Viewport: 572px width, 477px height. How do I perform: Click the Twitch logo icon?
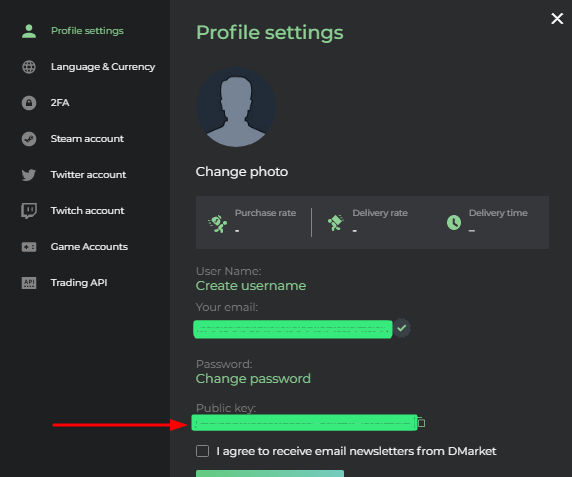(29, 211)
